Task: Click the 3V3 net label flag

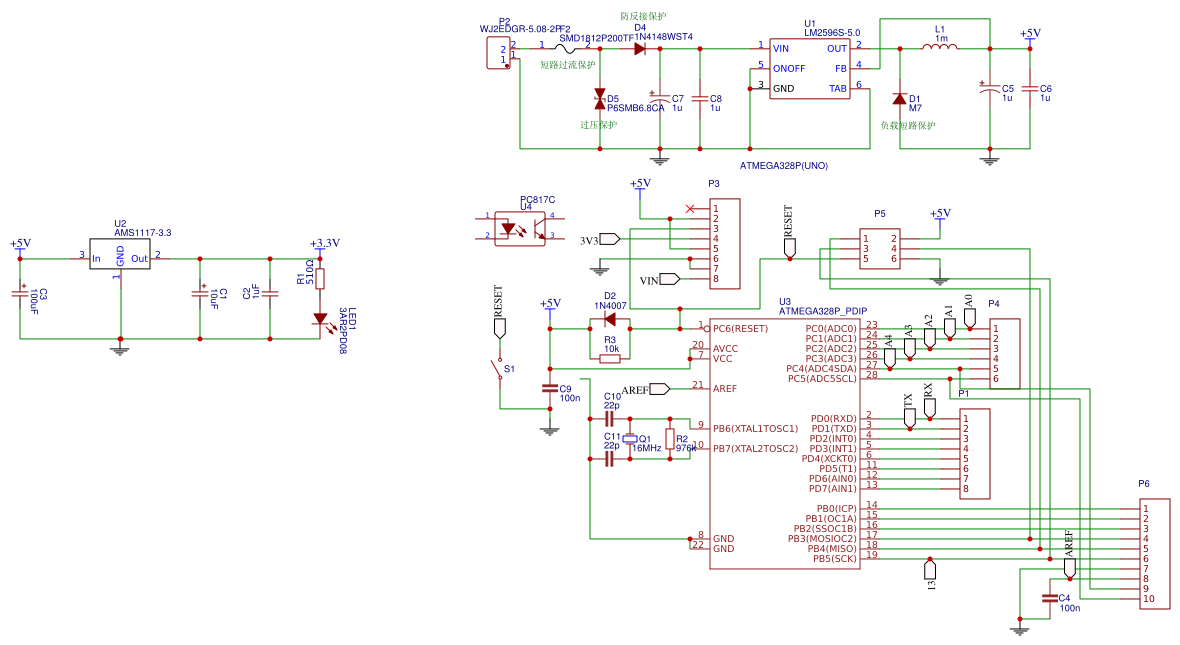Action: tap(609, 239)
